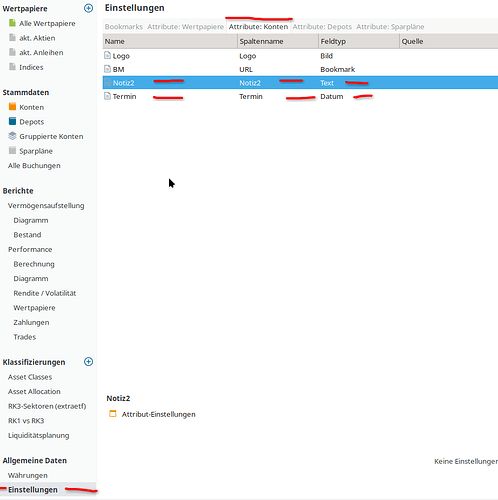Add a new Wertpapiere entry with the plus icon
Screen dimensions: 498x500
[88, 8]
